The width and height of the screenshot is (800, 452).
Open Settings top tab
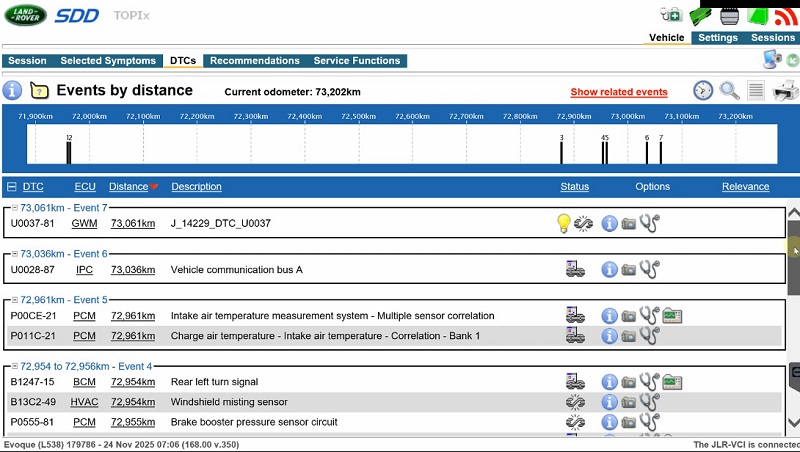pyautogui.click(x=718, y=38)
